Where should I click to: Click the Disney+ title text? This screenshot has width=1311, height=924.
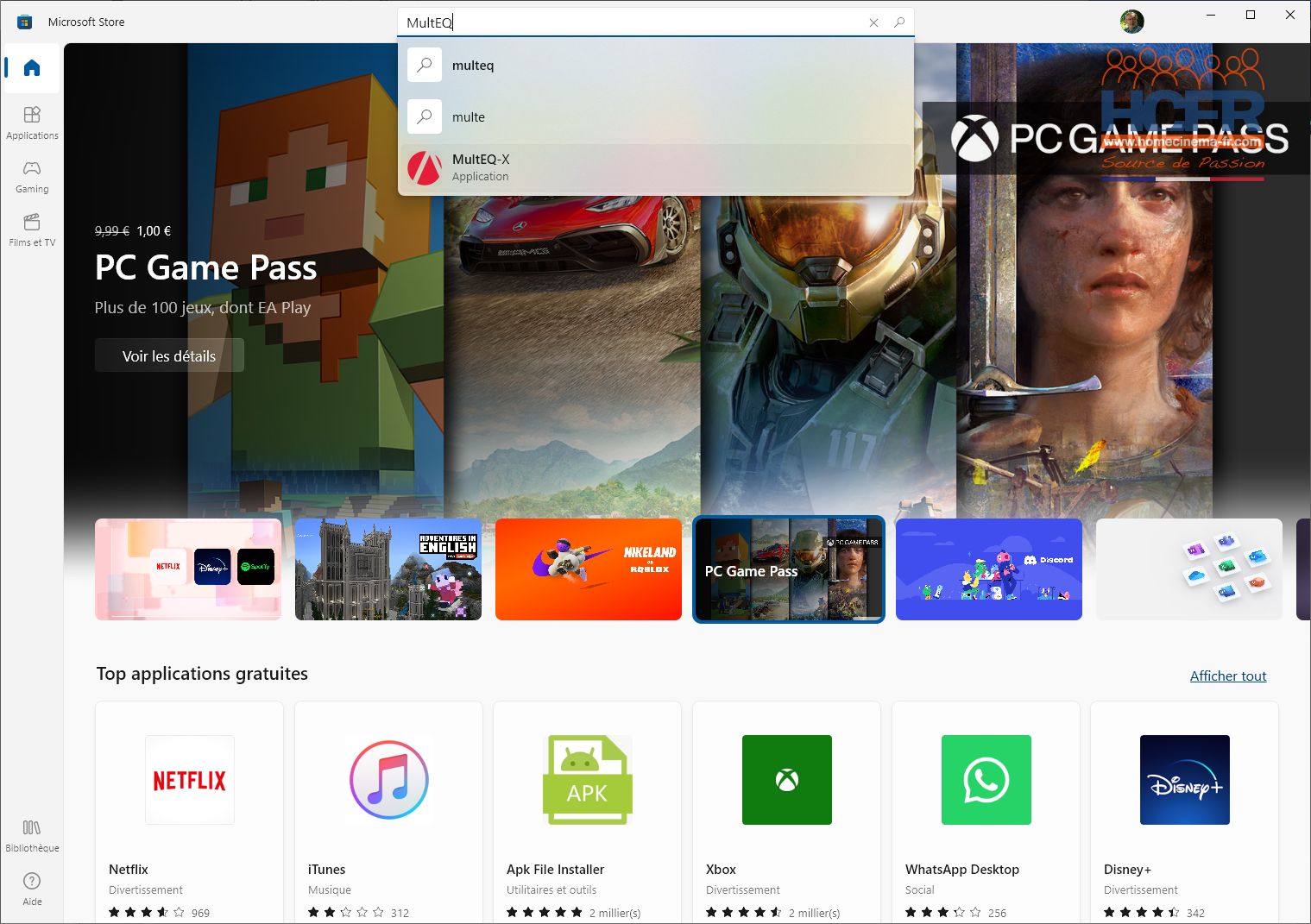point(1127,869)
